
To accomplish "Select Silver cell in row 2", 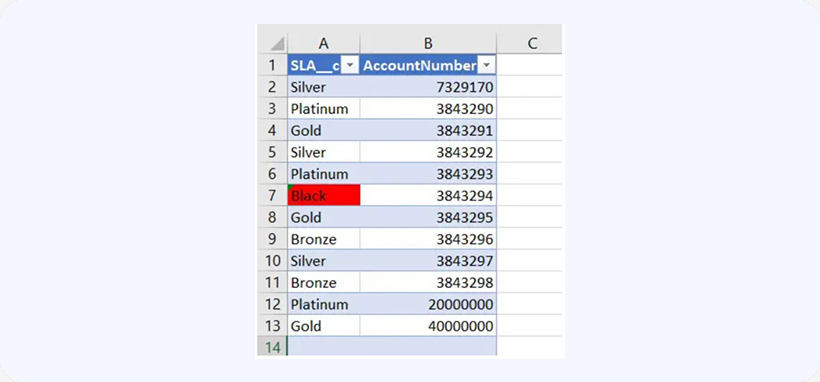I will coord(324,87).
